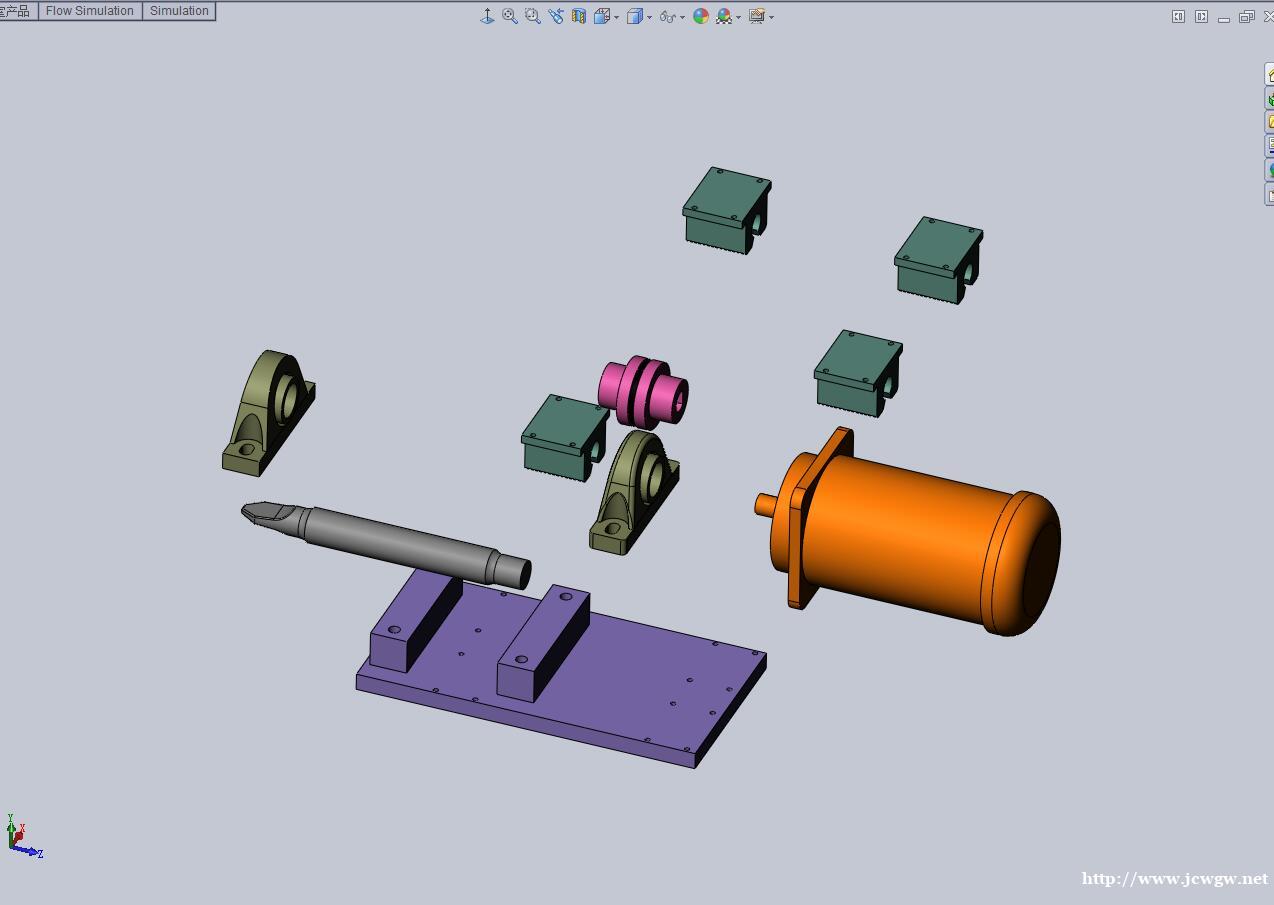Screen dimensions: 1274x905
Task: Click the View Orientation cube icon
Action: click(x=602, y=16)
